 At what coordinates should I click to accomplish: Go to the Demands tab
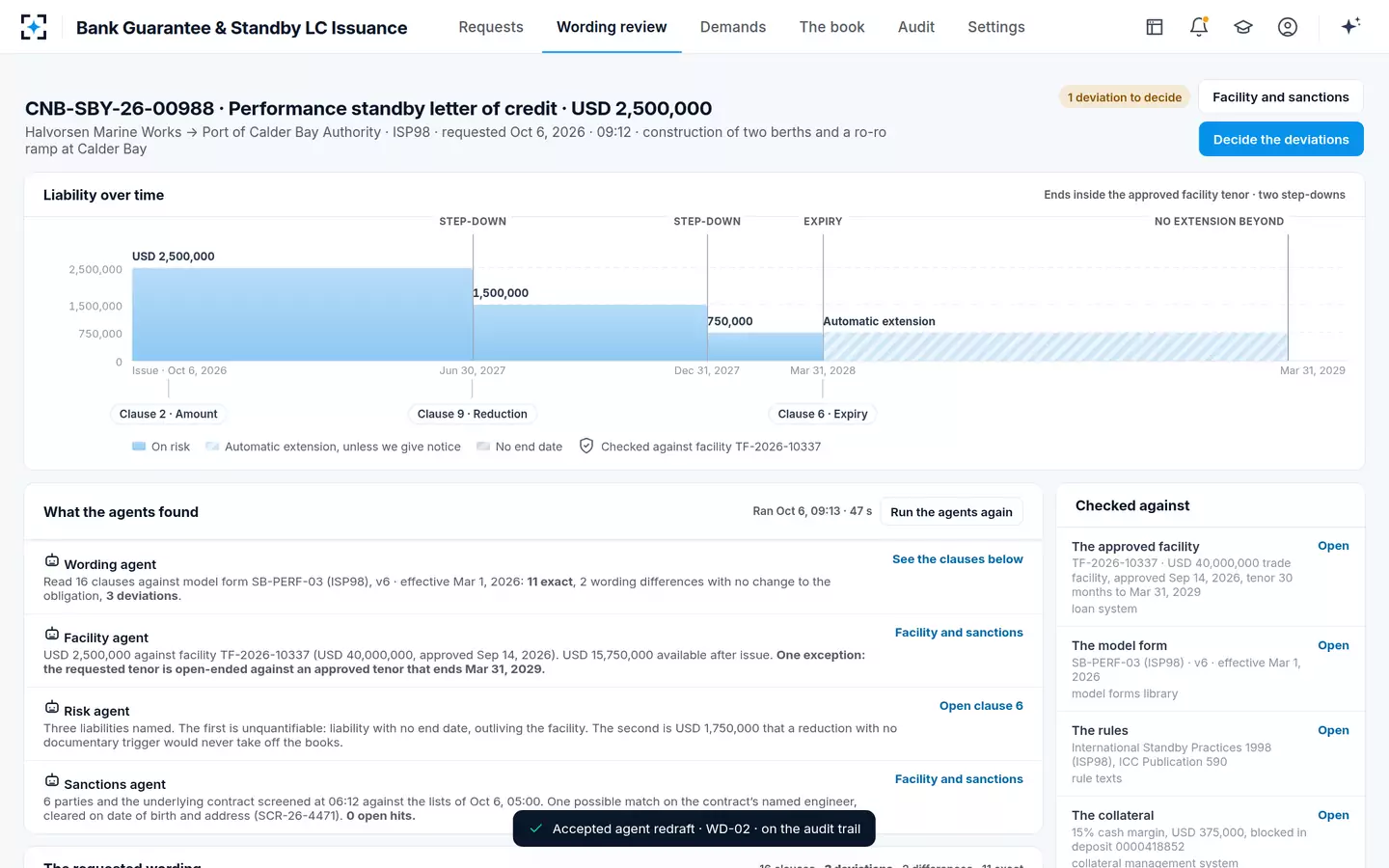tap(733, 27)
